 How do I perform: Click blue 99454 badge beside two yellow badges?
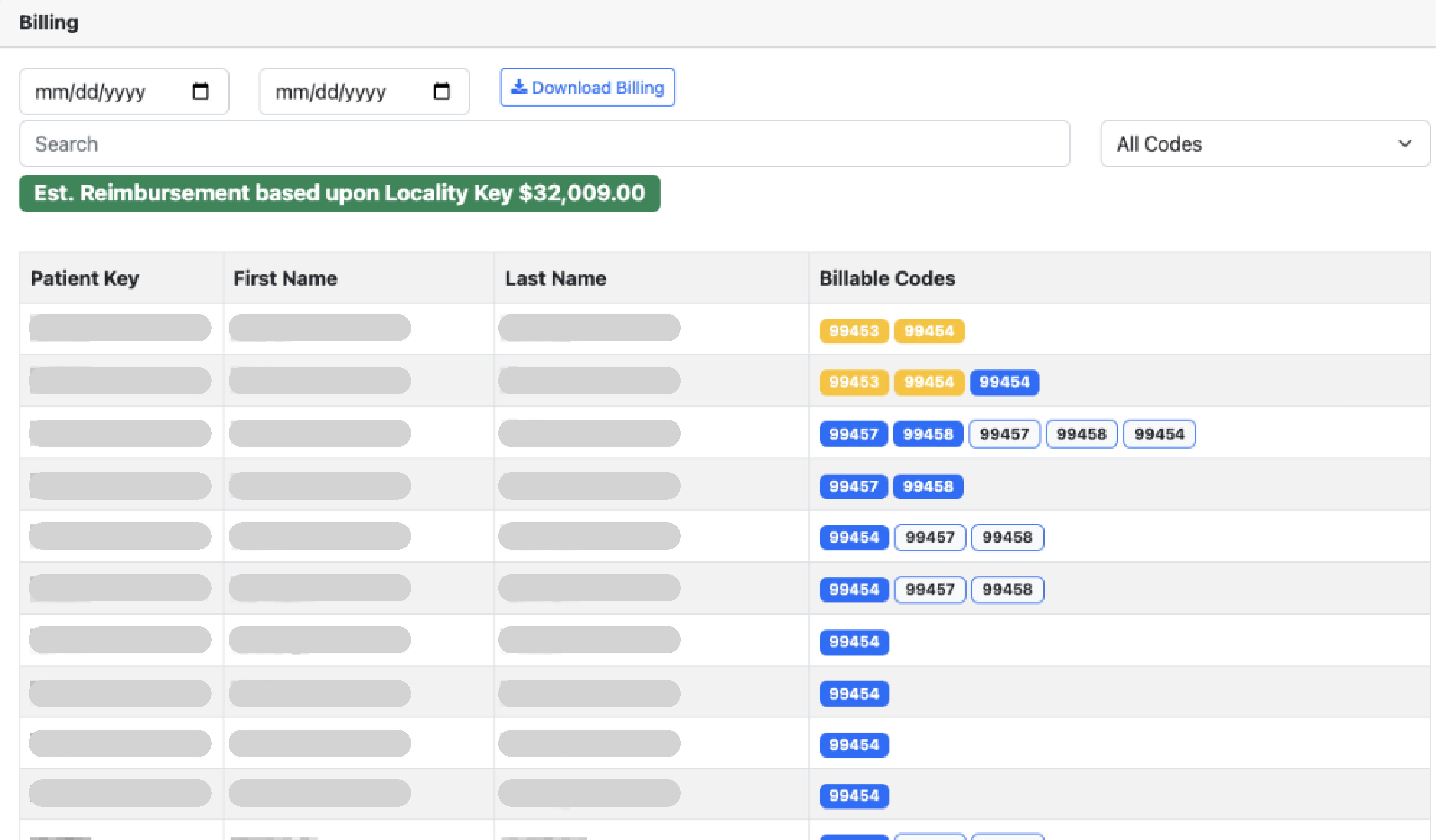click(x=1004, y=382)
